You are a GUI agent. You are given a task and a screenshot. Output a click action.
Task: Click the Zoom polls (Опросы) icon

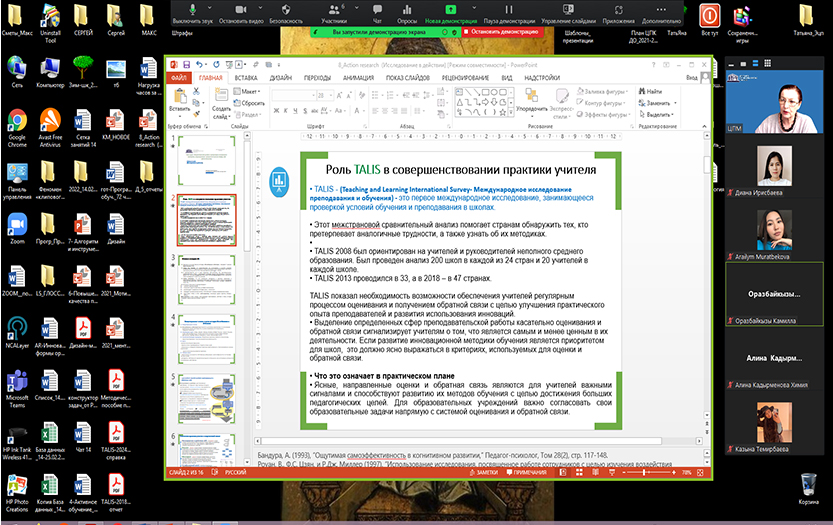click(x=407, y=10)
